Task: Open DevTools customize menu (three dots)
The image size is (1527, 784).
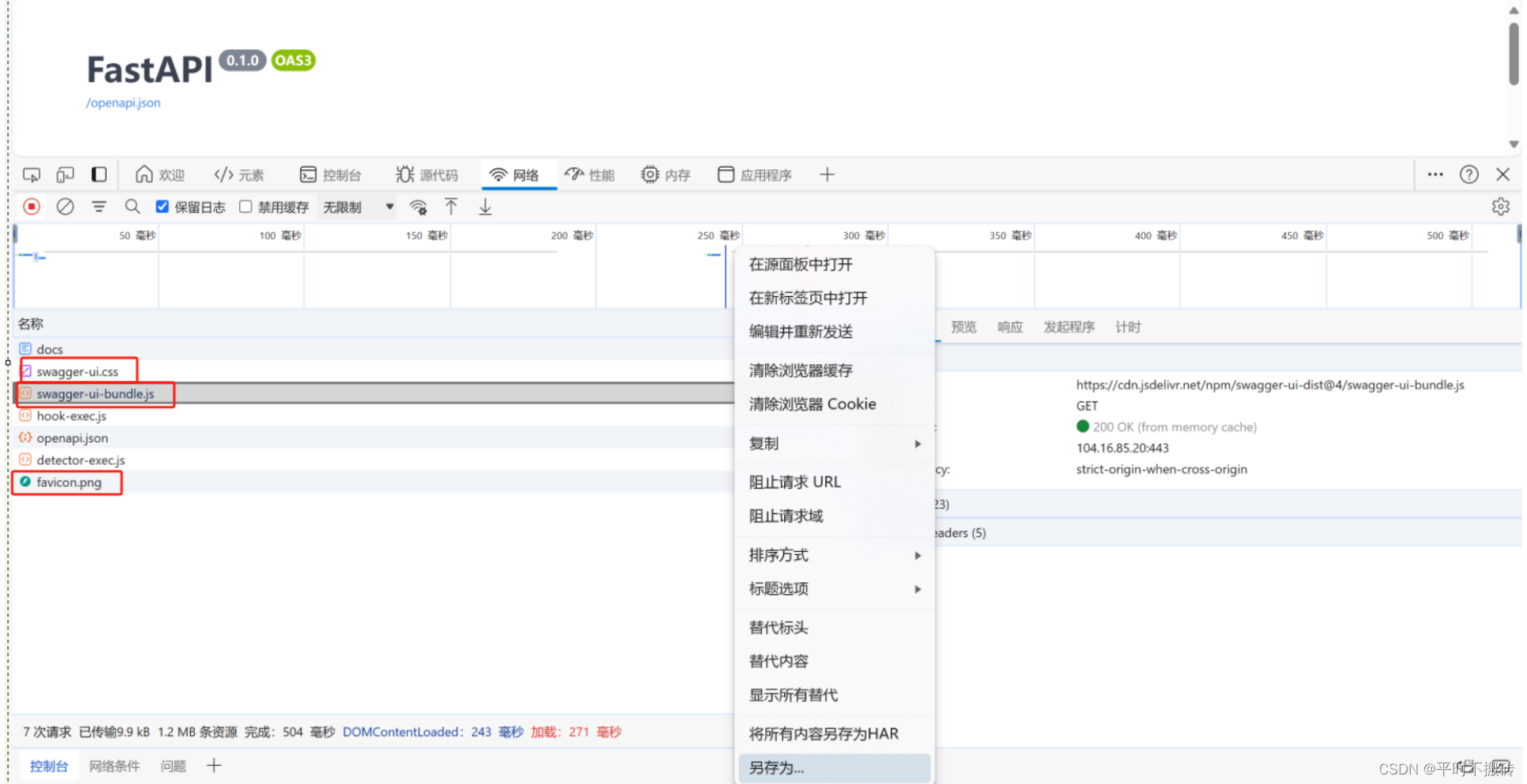Action: coord(1435,174)
